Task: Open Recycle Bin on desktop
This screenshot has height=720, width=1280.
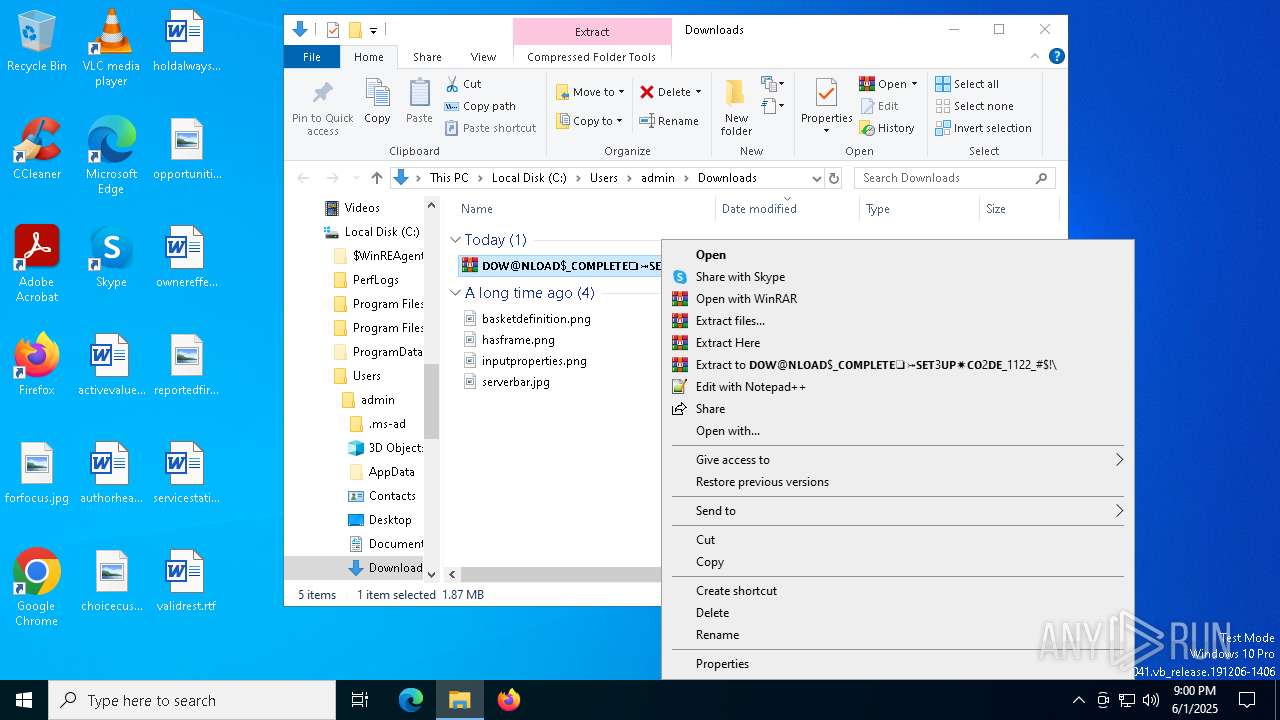Action: (x=37, y=41)
